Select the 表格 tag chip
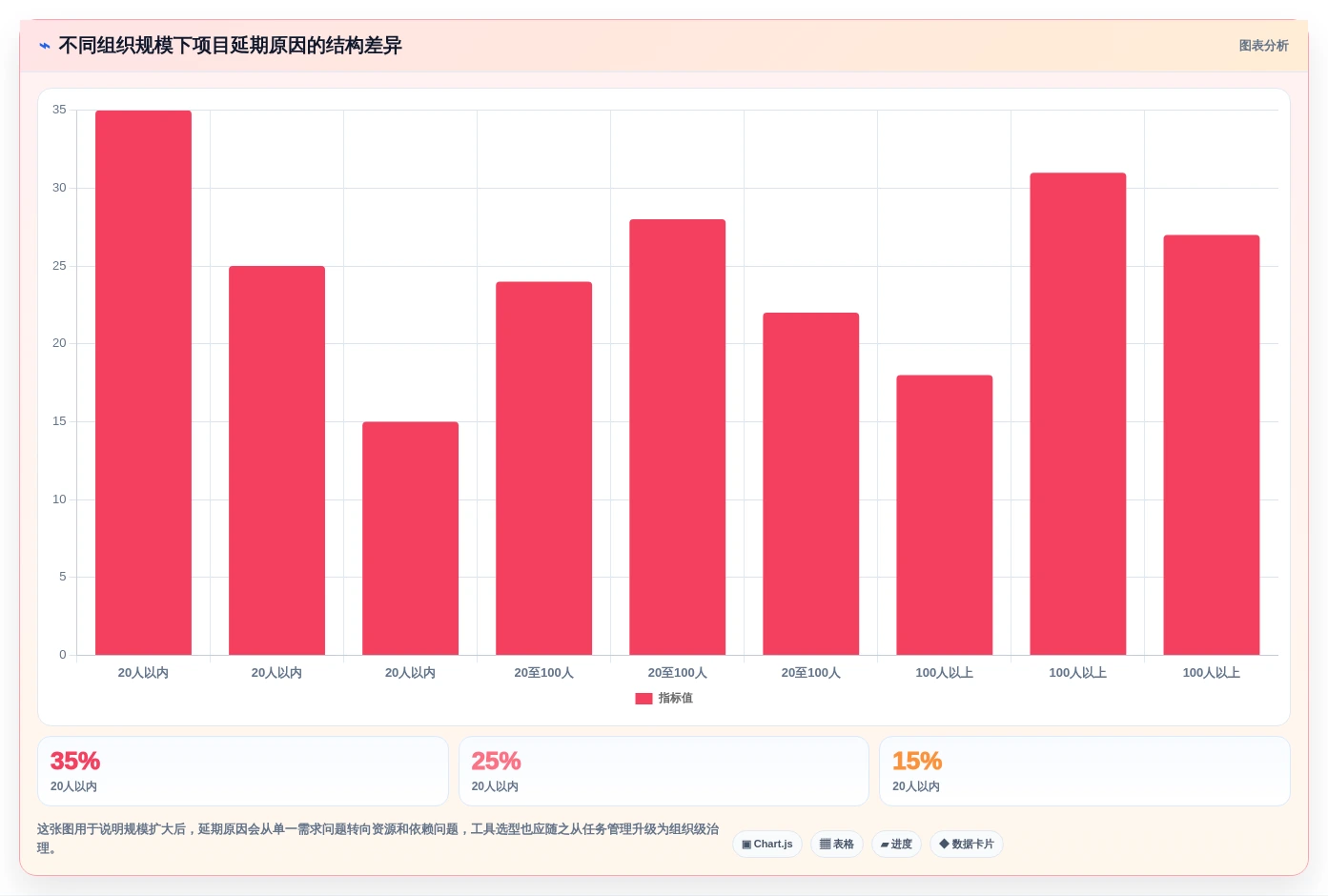The height and width of the screenshot is (896, 1328). tap(837, 845)
